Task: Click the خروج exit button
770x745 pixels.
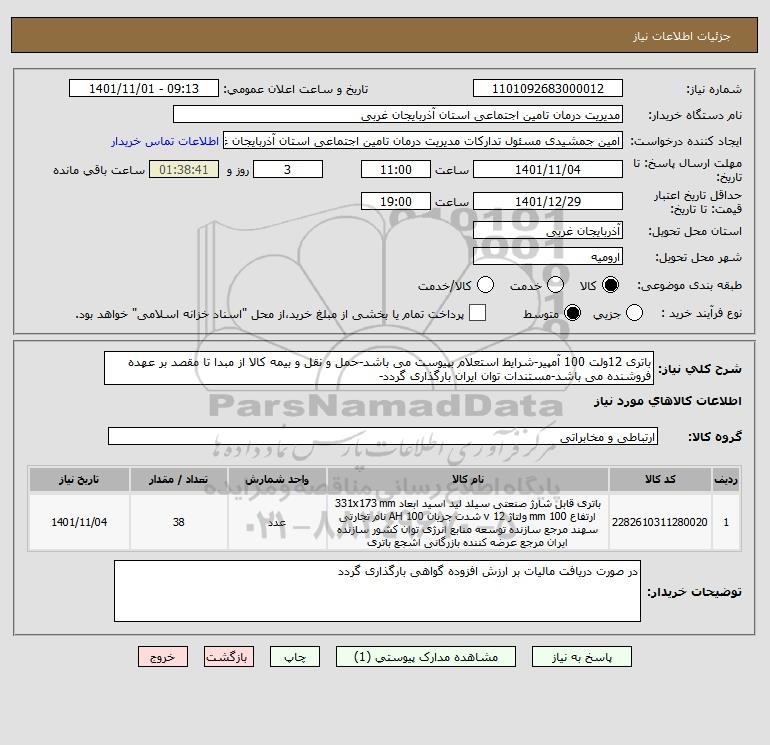Action: (163, 657)
